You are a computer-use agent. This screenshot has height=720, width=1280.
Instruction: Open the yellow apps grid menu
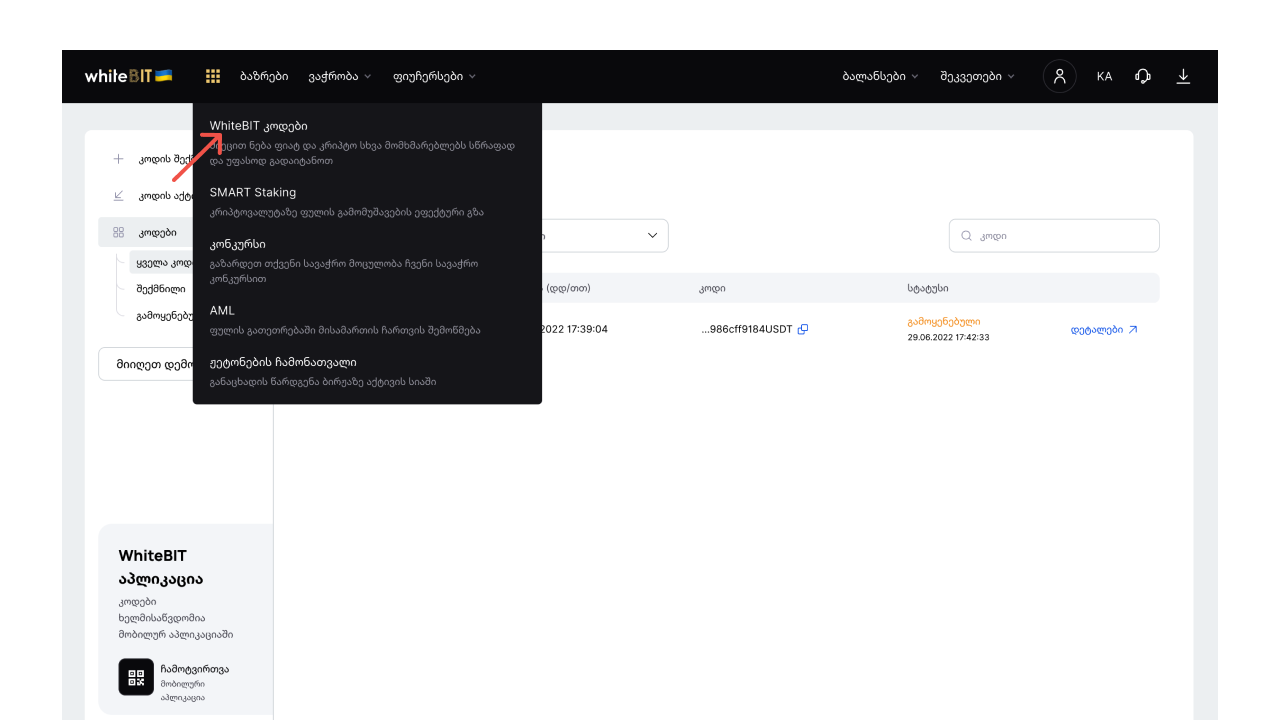[213, 76]
